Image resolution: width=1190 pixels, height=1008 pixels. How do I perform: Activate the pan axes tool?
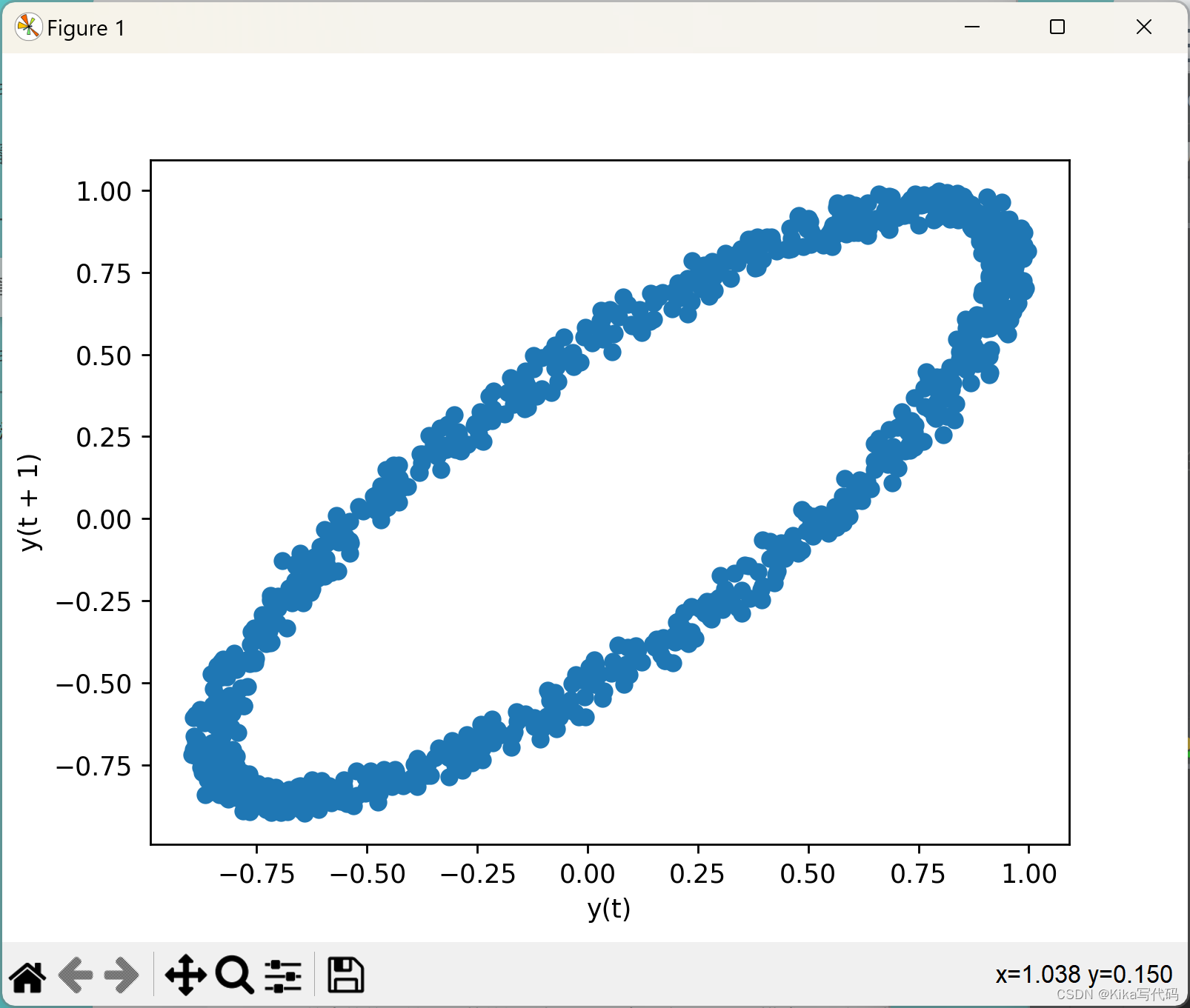(185, 975)
